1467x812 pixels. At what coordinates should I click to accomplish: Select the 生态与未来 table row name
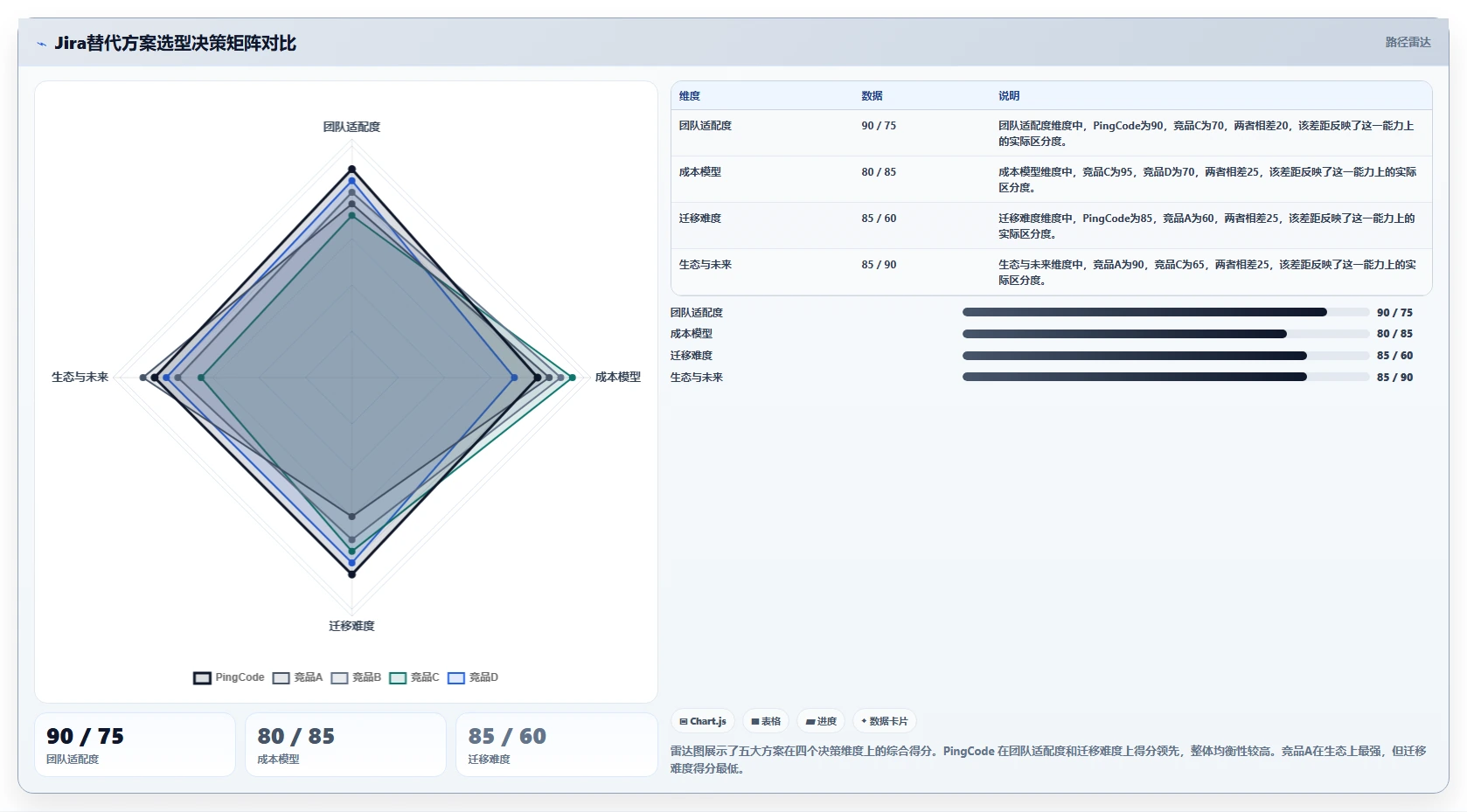pyautogui.click(x=706, y=265)
